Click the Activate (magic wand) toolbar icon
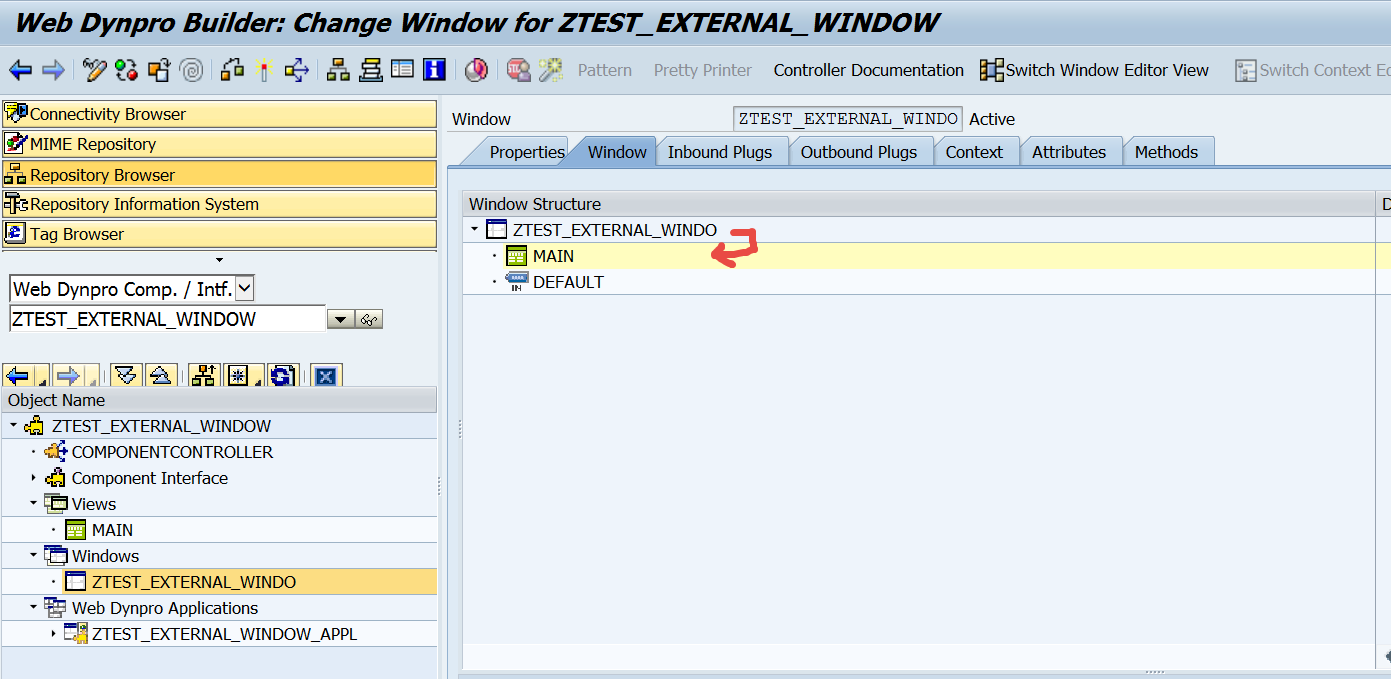This screenshot has height=679, width=1391. click(x=262, y=70)
